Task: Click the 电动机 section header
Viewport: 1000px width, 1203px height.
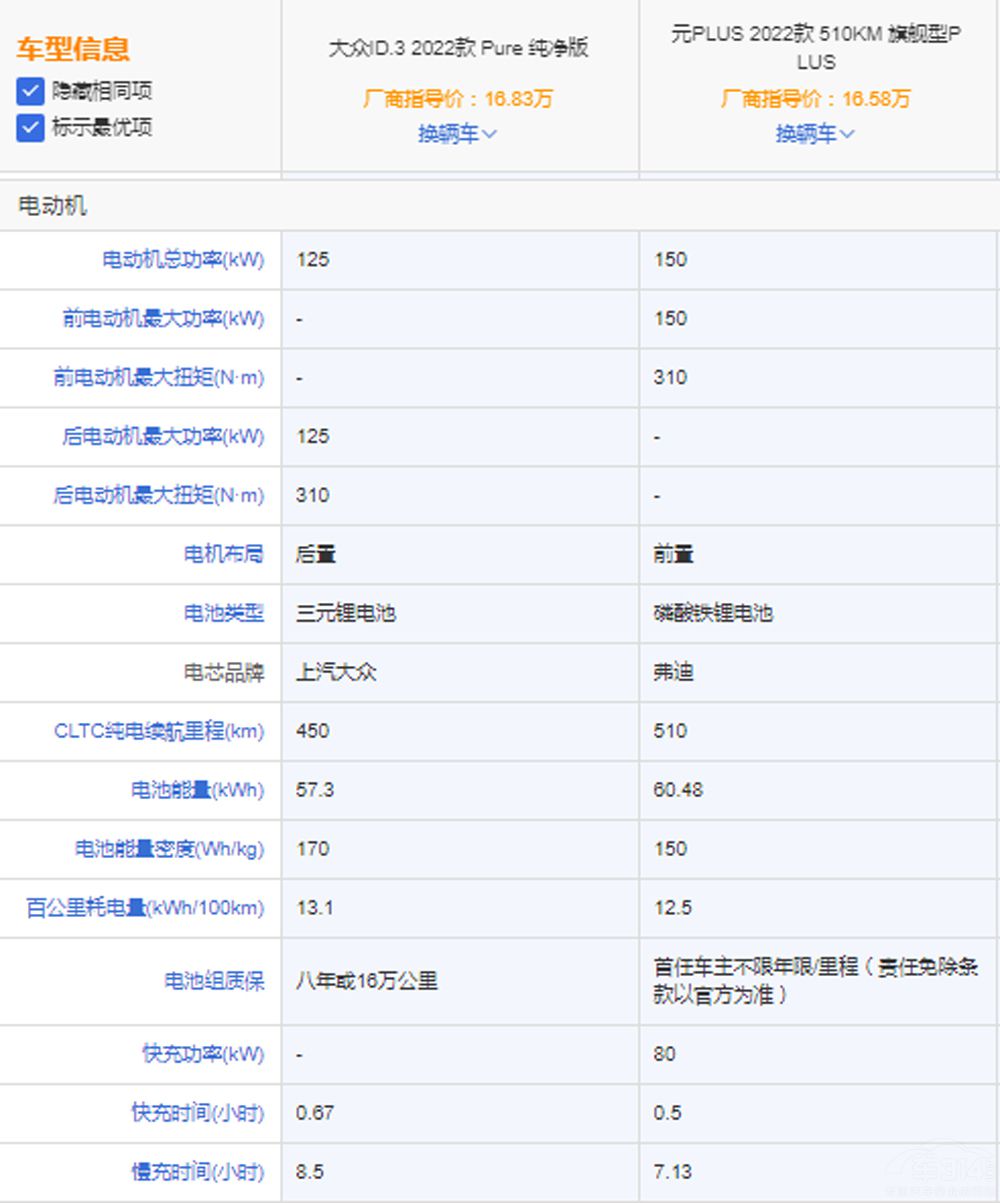Action: tap(52, 206)
